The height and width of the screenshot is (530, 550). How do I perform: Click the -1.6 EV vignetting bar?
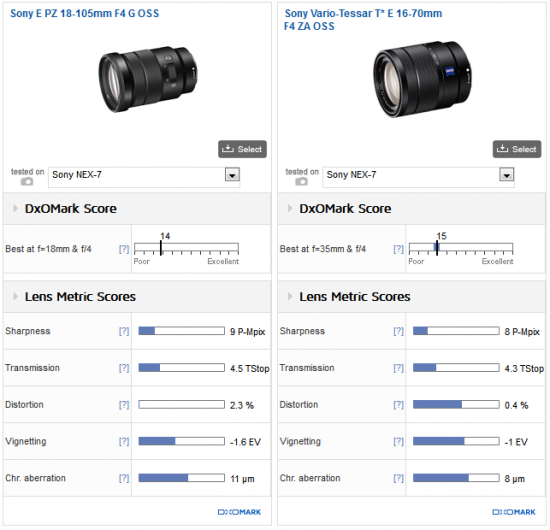click(x=181, y=441)
